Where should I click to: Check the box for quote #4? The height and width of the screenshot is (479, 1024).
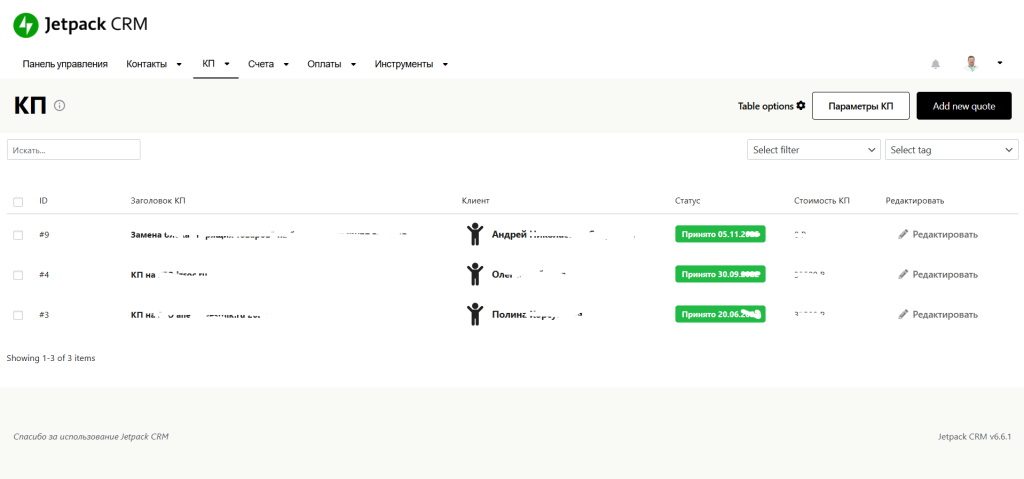point(18,275)
